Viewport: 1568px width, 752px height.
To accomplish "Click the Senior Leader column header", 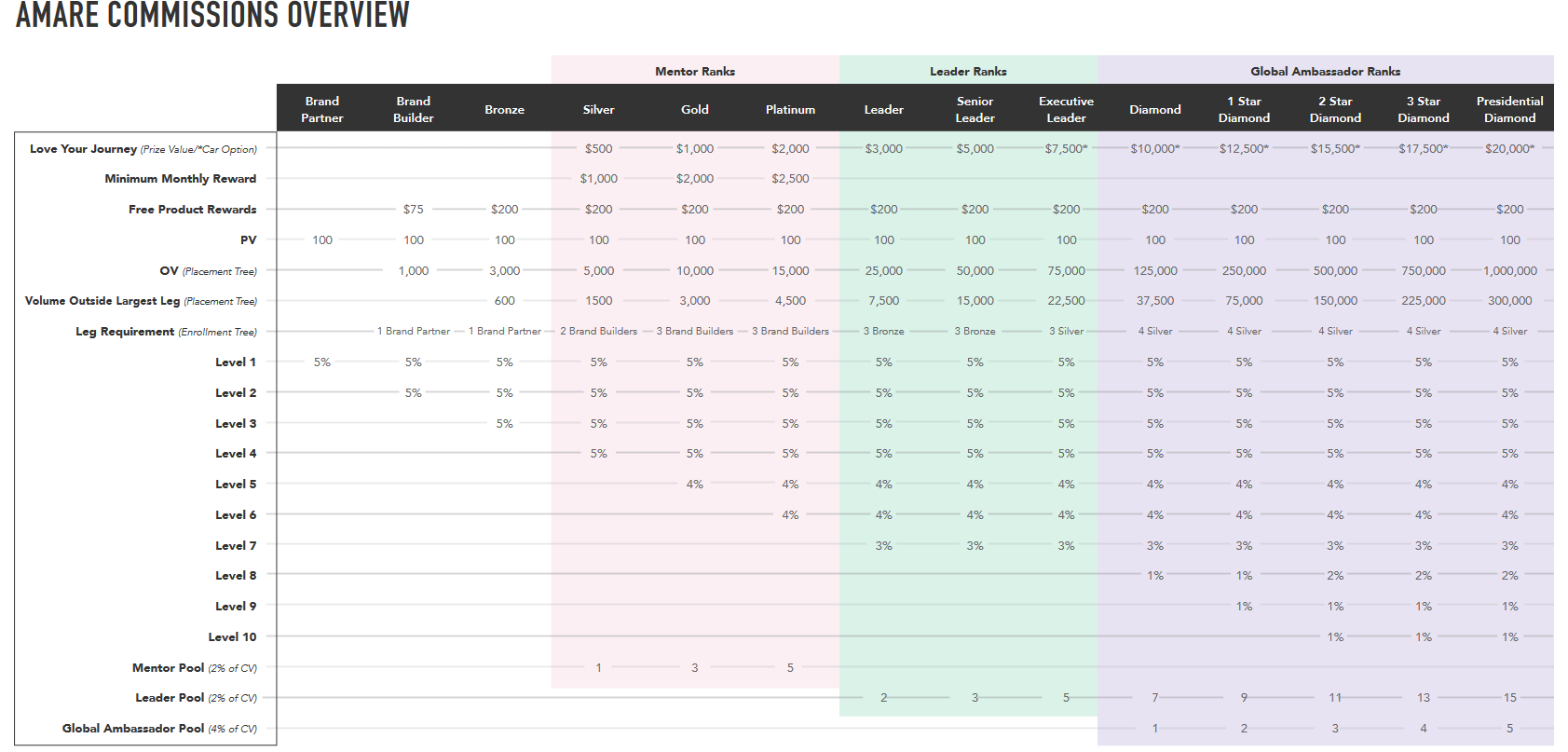I will point(975,109).
